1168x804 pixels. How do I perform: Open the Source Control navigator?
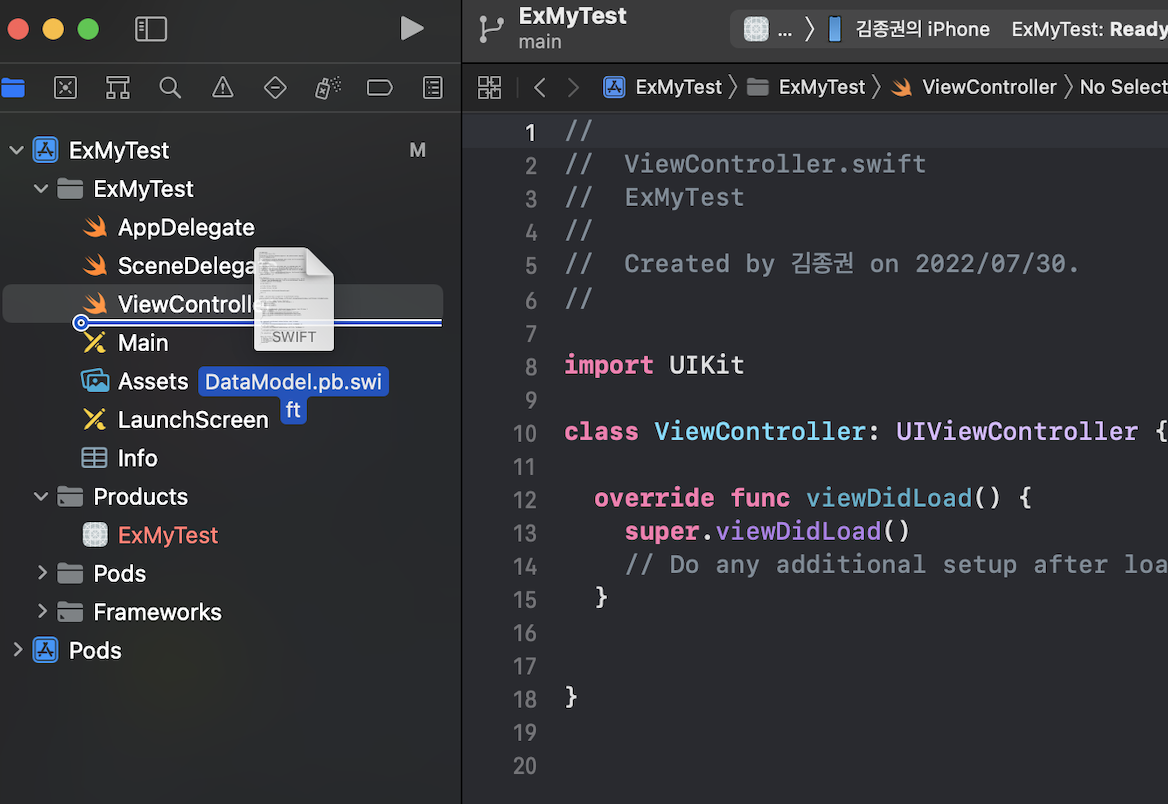[66, 88]
